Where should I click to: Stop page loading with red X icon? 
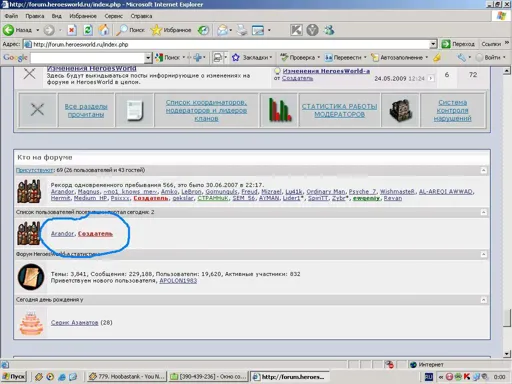click(x=71, y=30)
